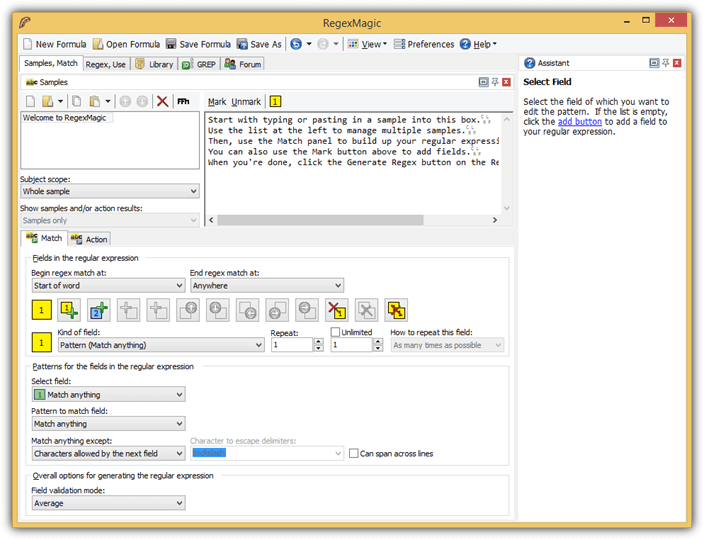
Task: Open the Library tab
Action: pos(154,64)
